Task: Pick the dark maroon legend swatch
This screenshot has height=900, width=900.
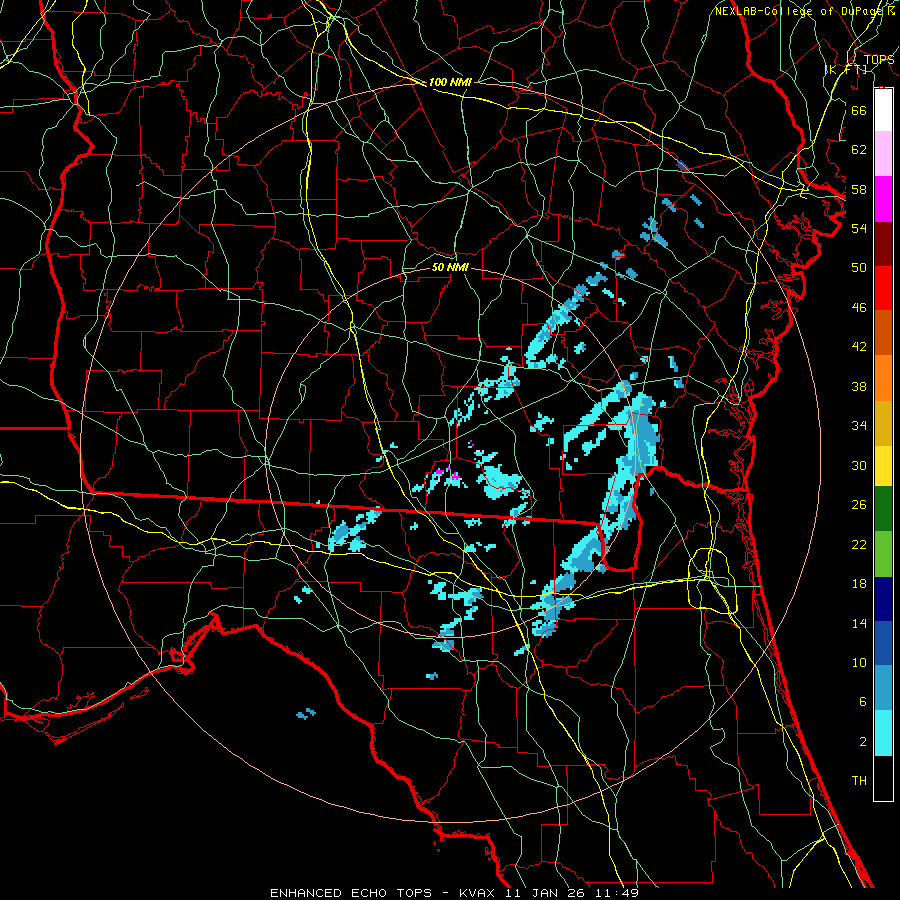Action: [x=883, y=244]
